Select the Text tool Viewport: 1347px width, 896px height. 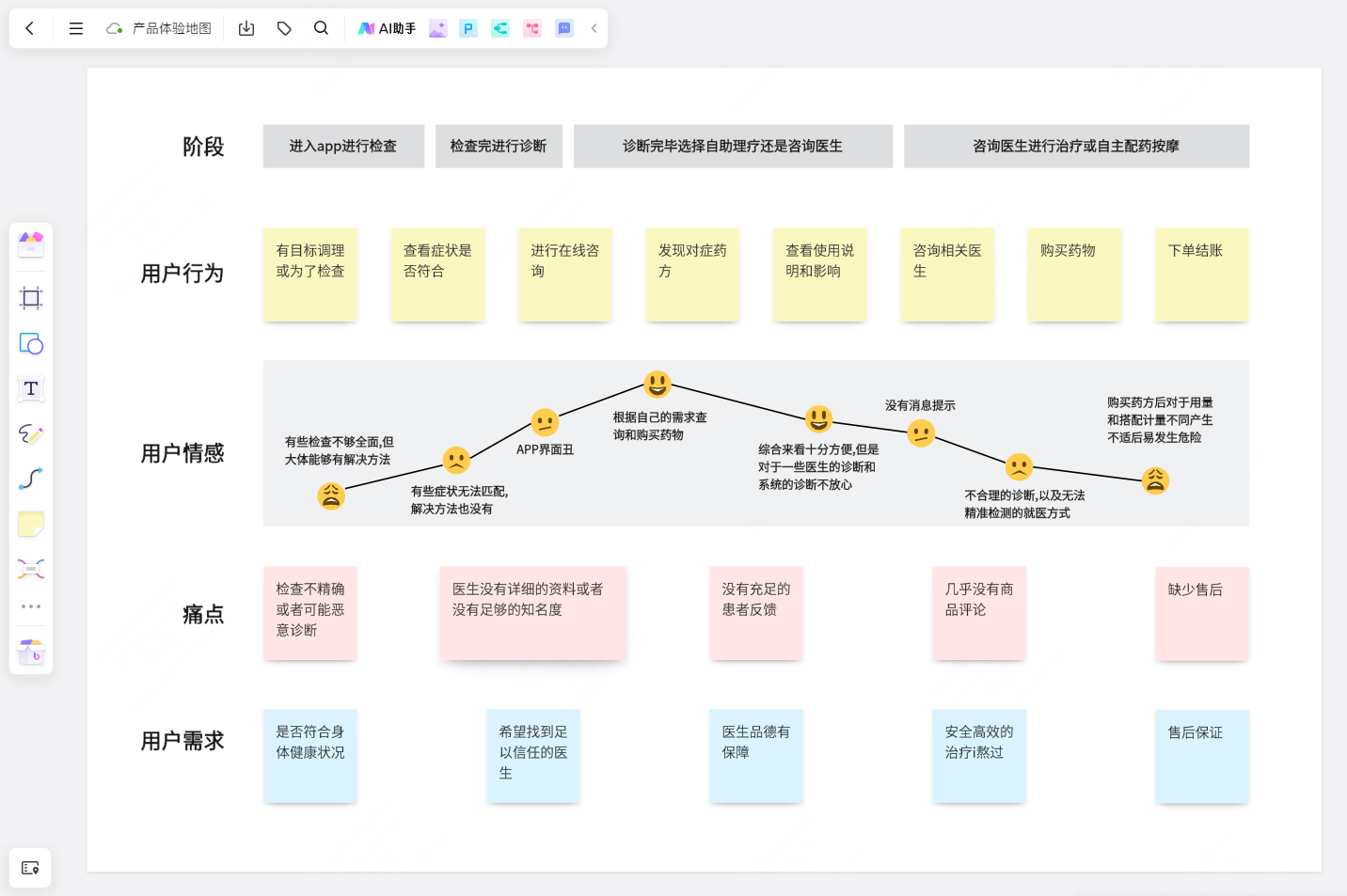tap(31, 388)
